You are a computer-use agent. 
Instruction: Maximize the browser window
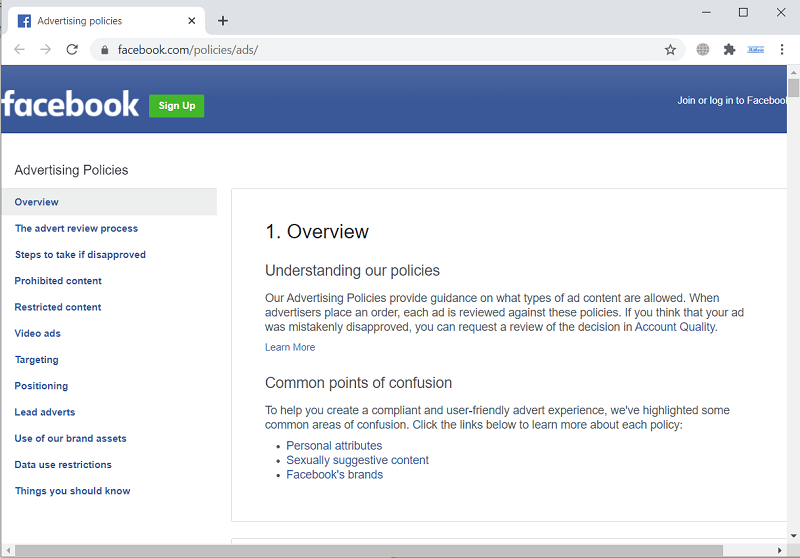pyautogui.click(x=743, y=12)
